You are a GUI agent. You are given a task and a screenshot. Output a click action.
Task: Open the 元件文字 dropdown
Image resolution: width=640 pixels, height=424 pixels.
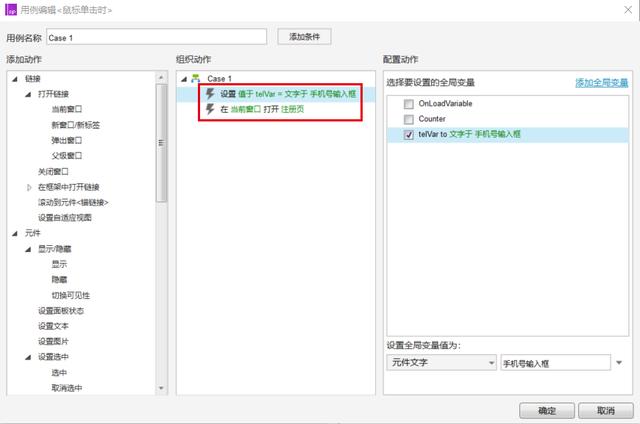pyautogui.click(x=439, y=363)
